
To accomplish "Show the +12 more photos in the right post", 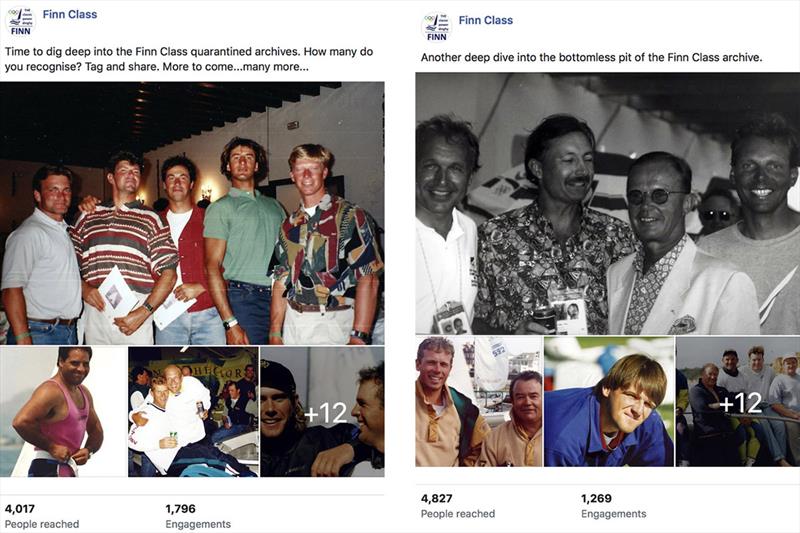I will [x=738, y=402].
